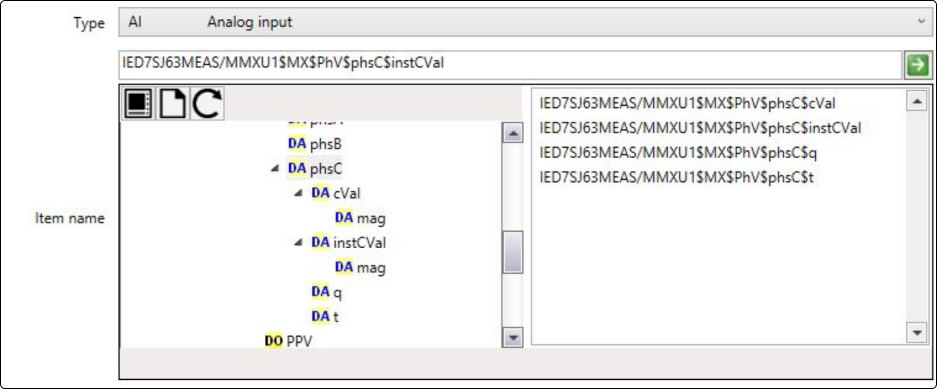Select mag under instCVal in tree

(360, 268)
